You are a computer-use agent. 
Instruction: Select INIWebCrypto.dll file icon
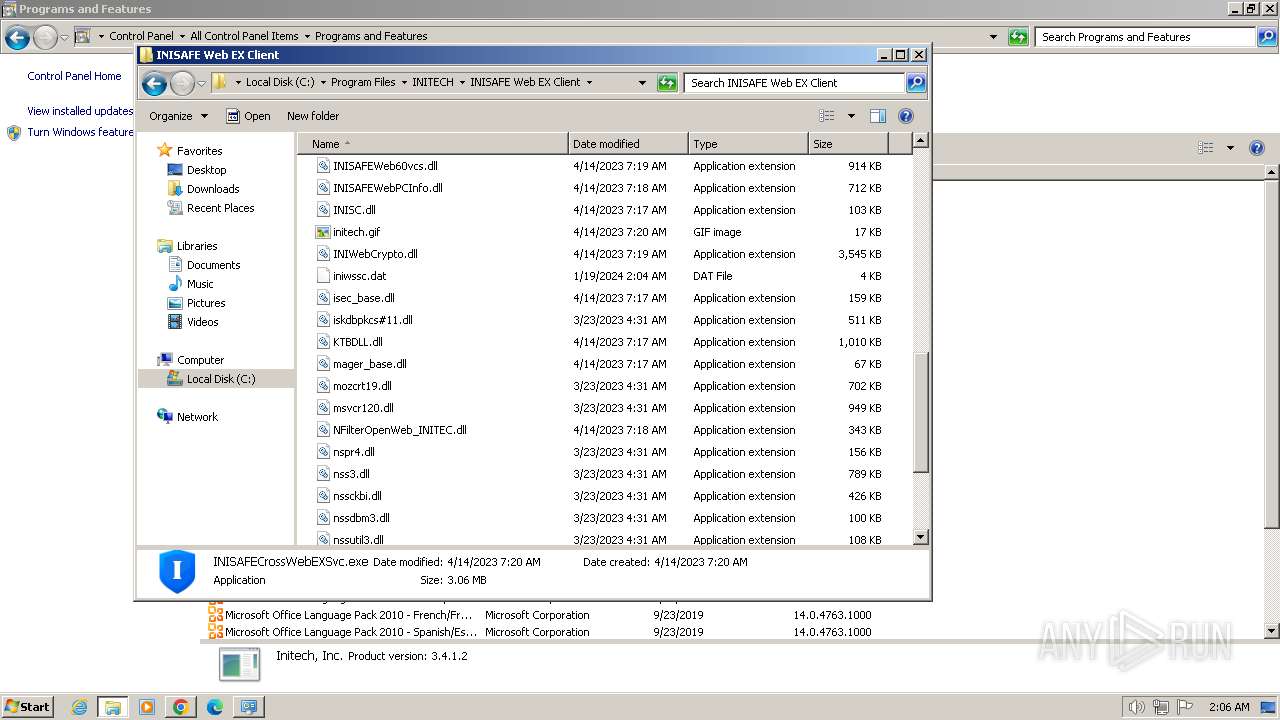click(x=323, y=254)
